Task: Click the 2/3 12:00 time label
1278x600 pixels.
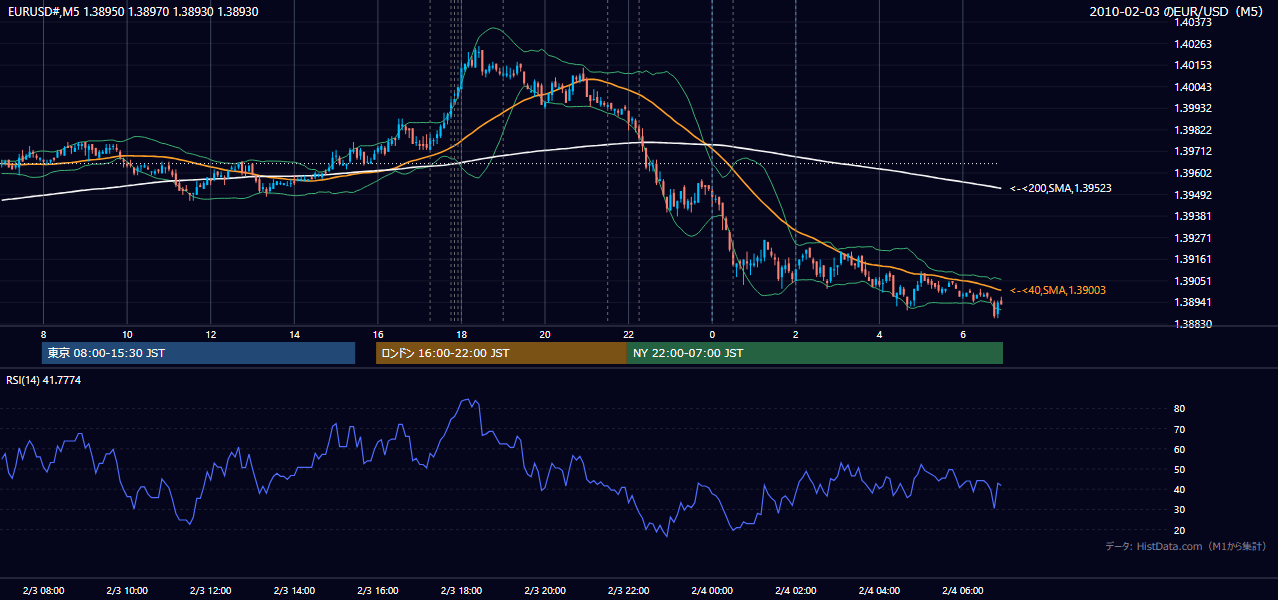Action: click(x=211, y=590)
